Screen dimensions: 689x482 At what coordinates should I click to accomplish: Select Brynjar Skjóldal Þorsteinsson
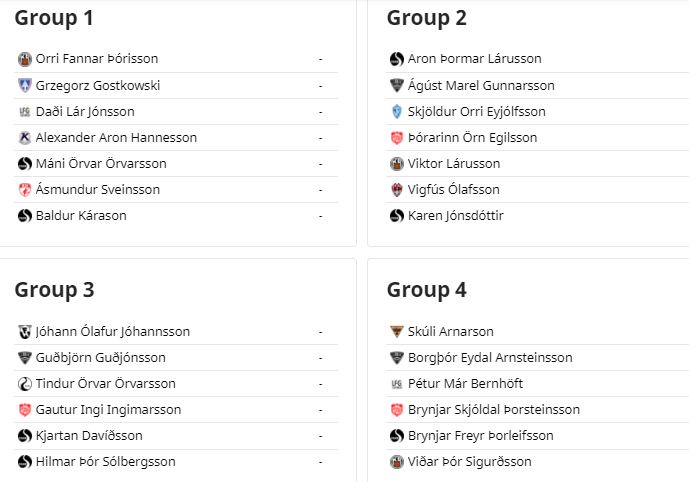(x=494, y=410)
